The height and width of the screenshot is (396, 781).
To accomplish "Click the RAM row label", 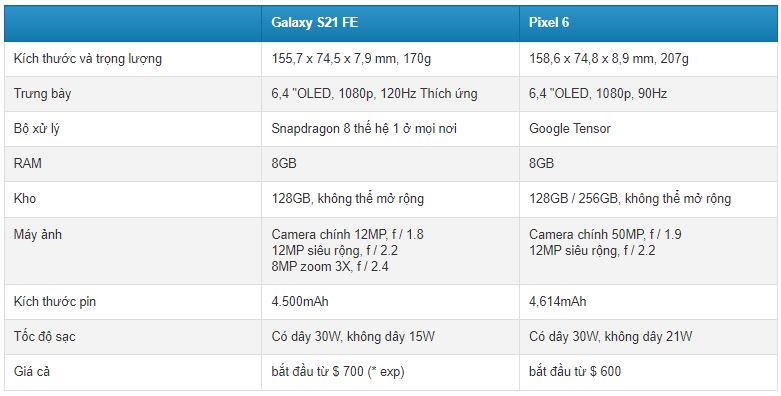I will tap(27, 163).
